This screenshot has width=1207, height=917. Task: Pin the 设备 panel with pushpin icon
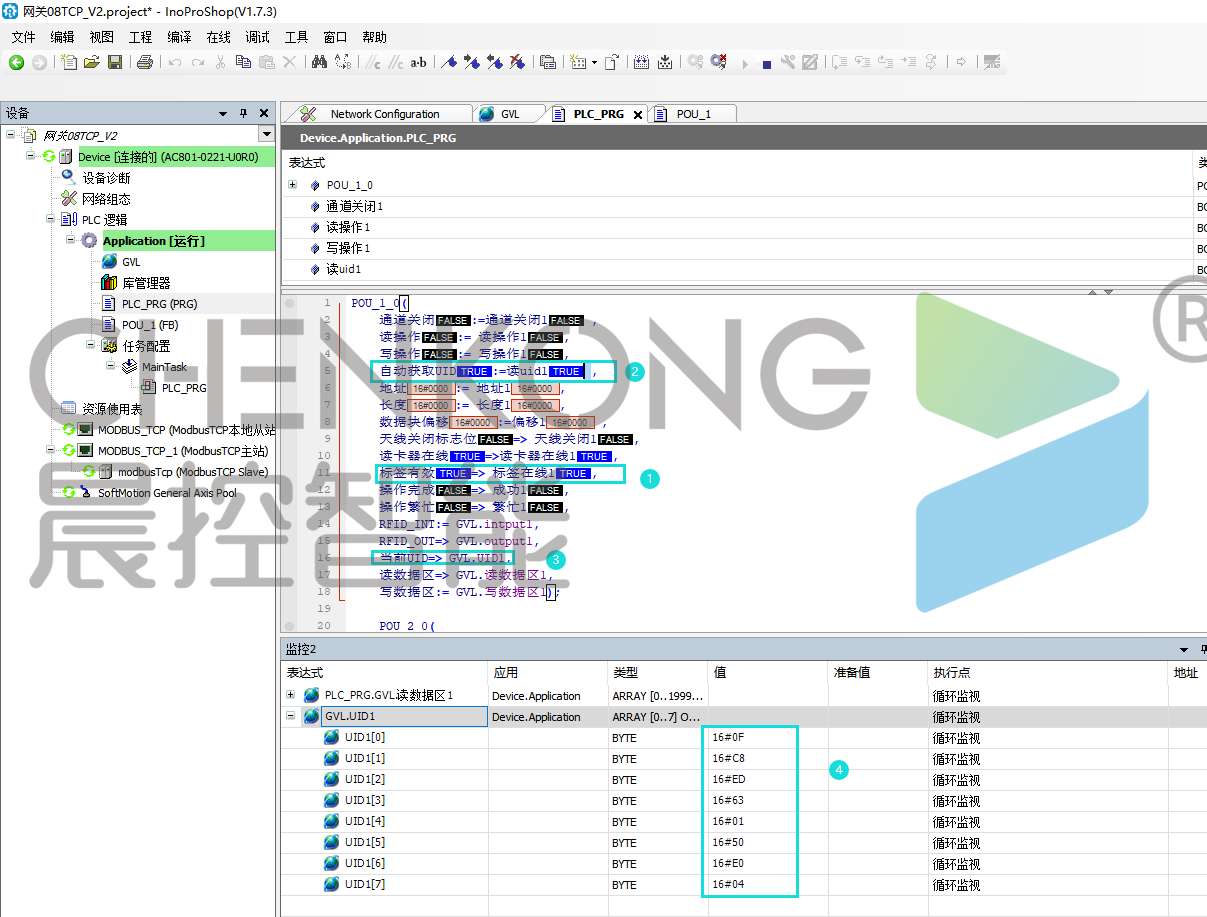tap(243, 113)
